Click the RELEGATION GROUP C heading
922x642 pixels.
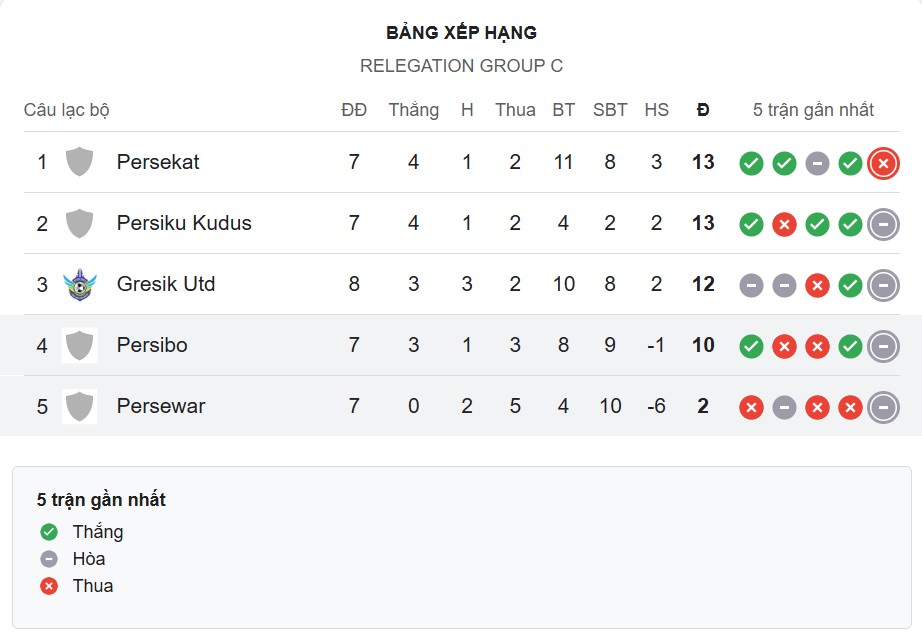click(461, 66)
